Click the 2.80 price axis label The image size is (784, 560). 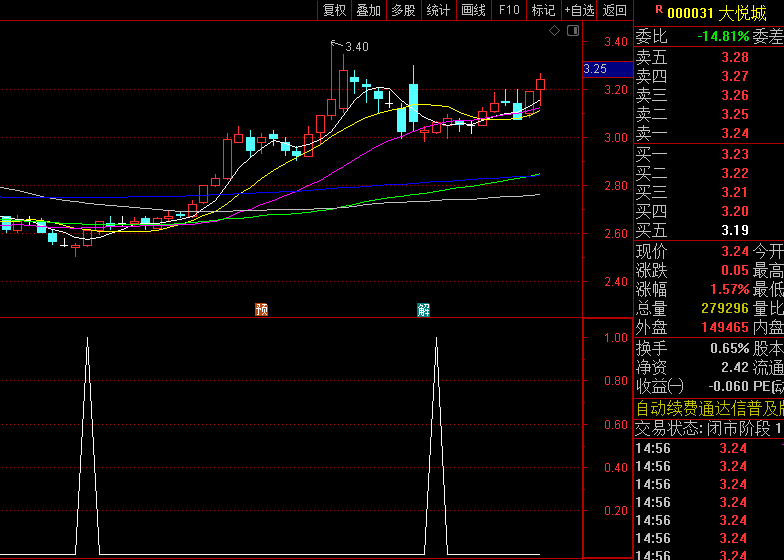(x=616, y=186)
